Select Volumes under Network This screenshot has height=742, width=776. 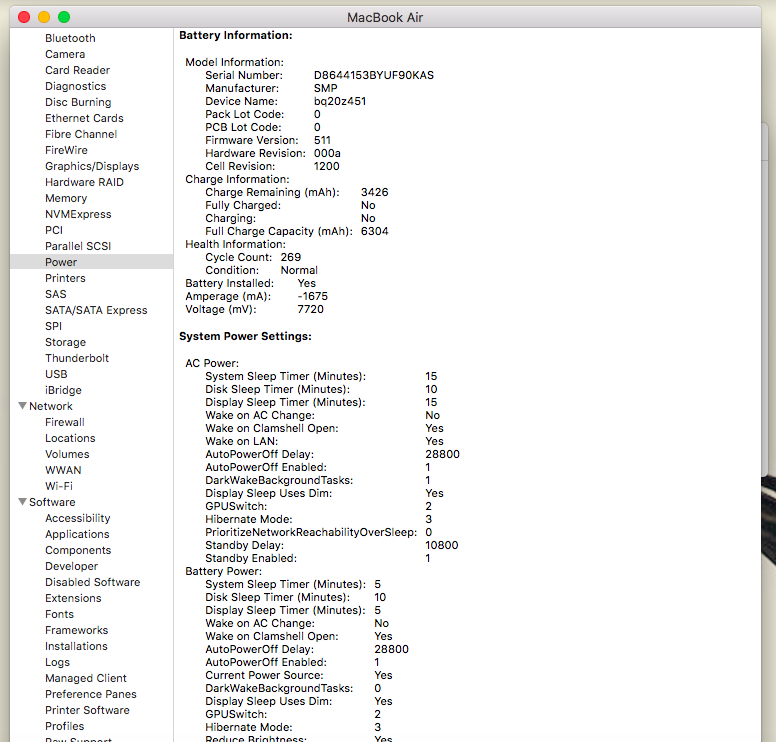click(67, 454)
